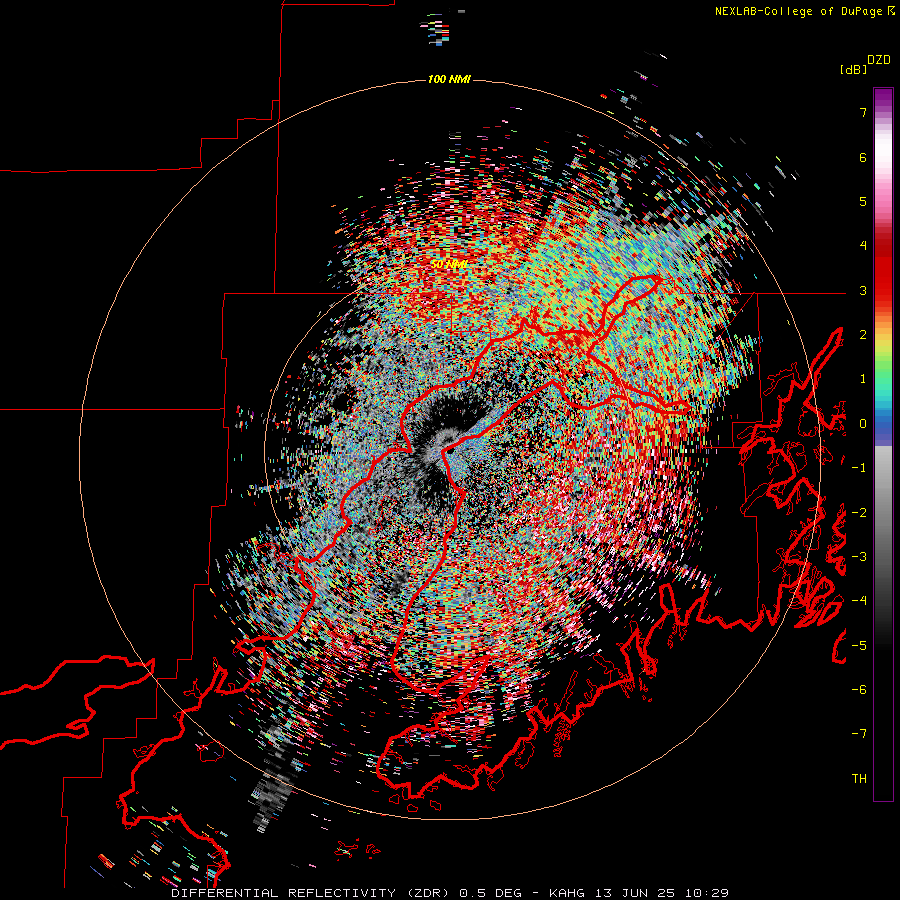
Task: Click the -4 value on color scale
Action: point(859,601)
